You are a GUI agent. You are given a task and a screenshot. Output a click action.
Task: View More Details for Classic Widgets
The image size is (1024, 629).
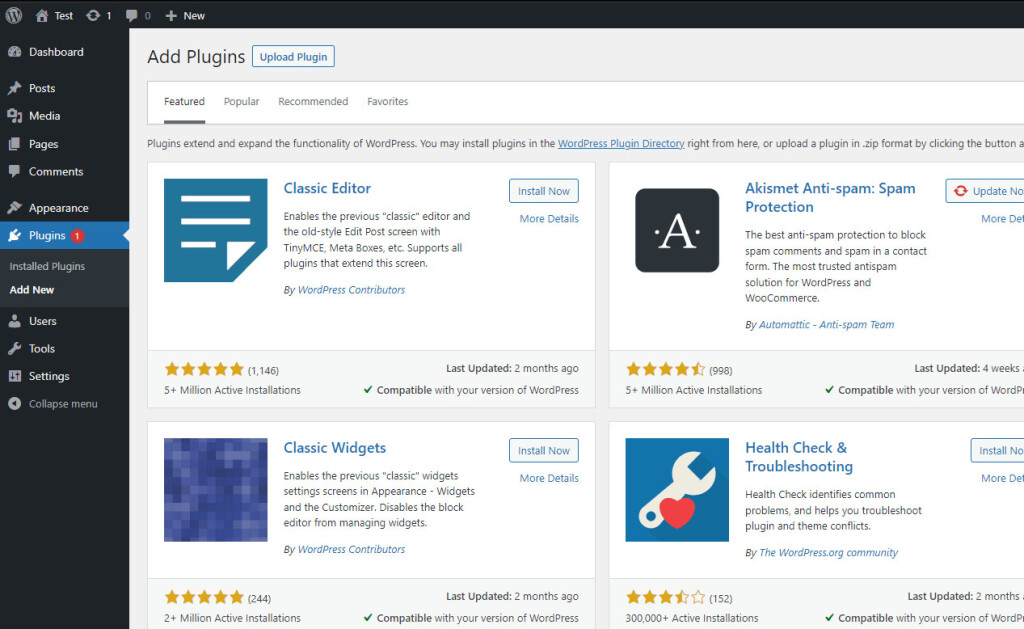click(549, 478)
